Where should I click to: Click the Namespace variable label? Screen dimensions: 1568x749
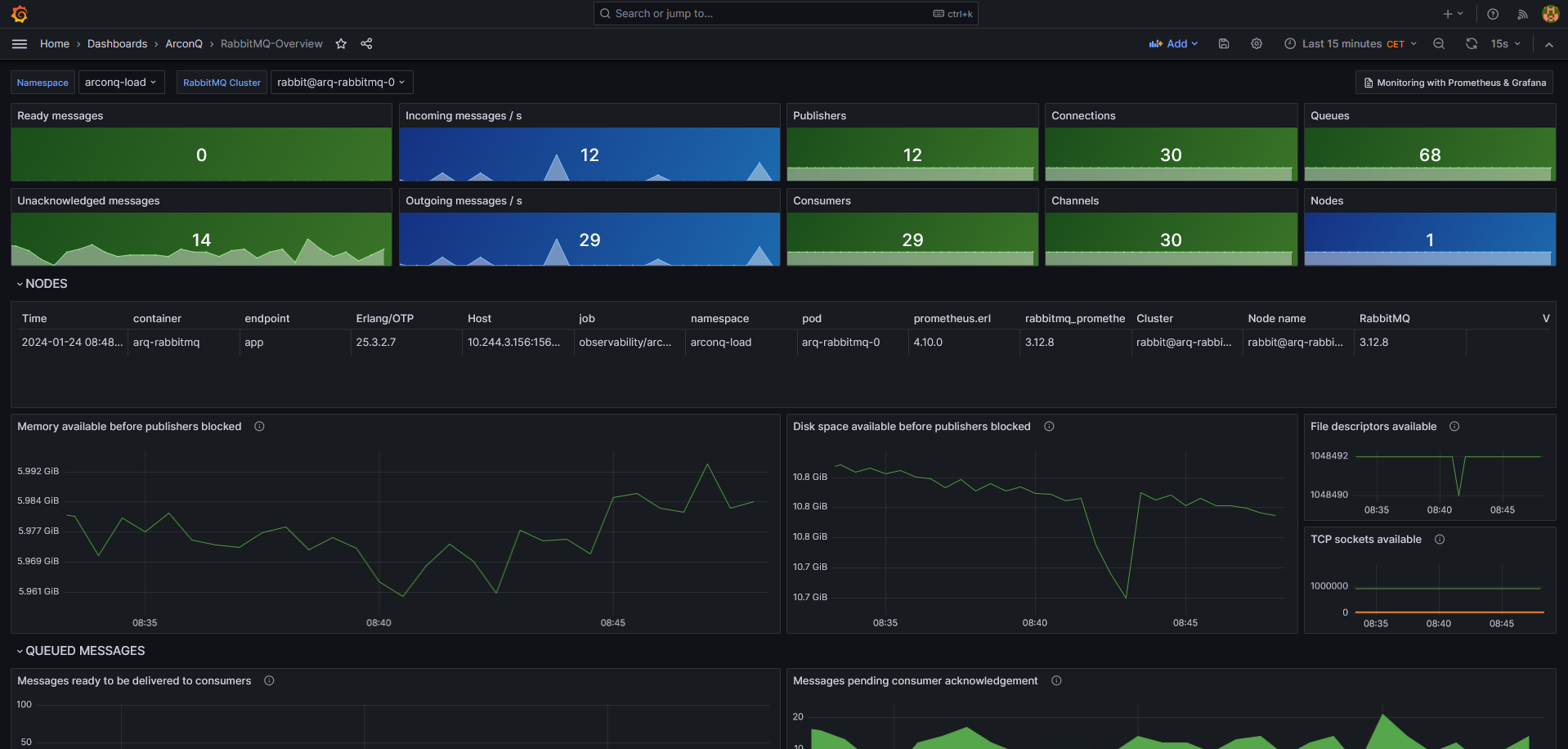pos(43,83)
